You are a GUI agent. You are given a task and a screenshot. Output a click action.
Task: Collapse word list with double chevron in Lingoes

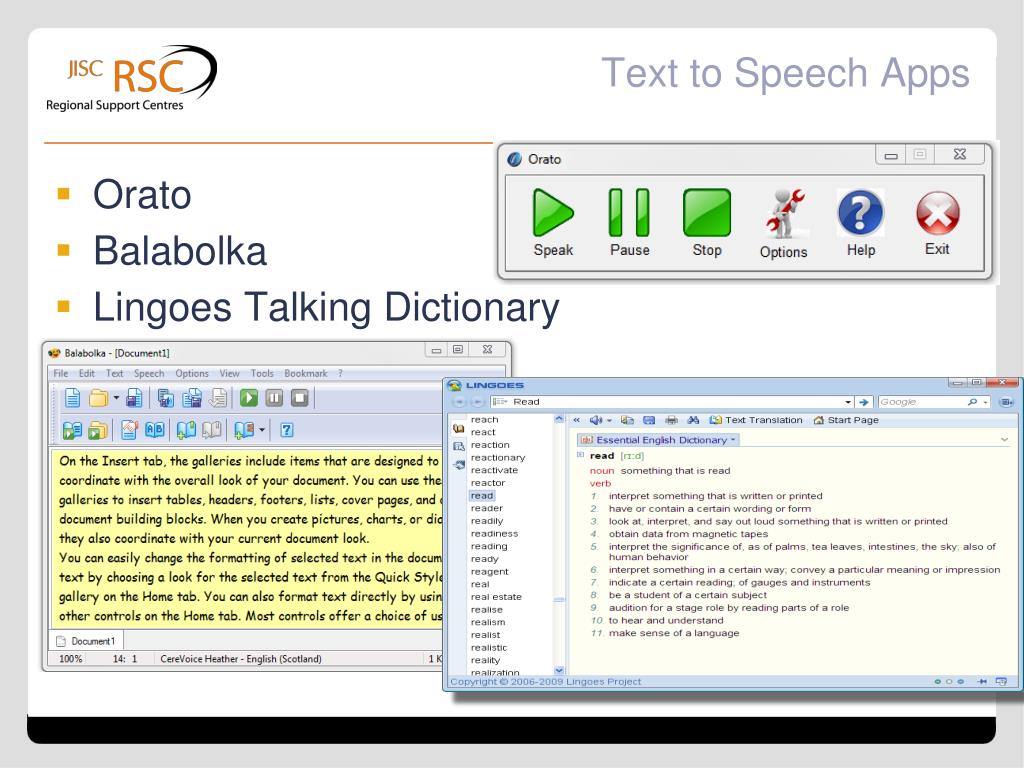[577, 420]
